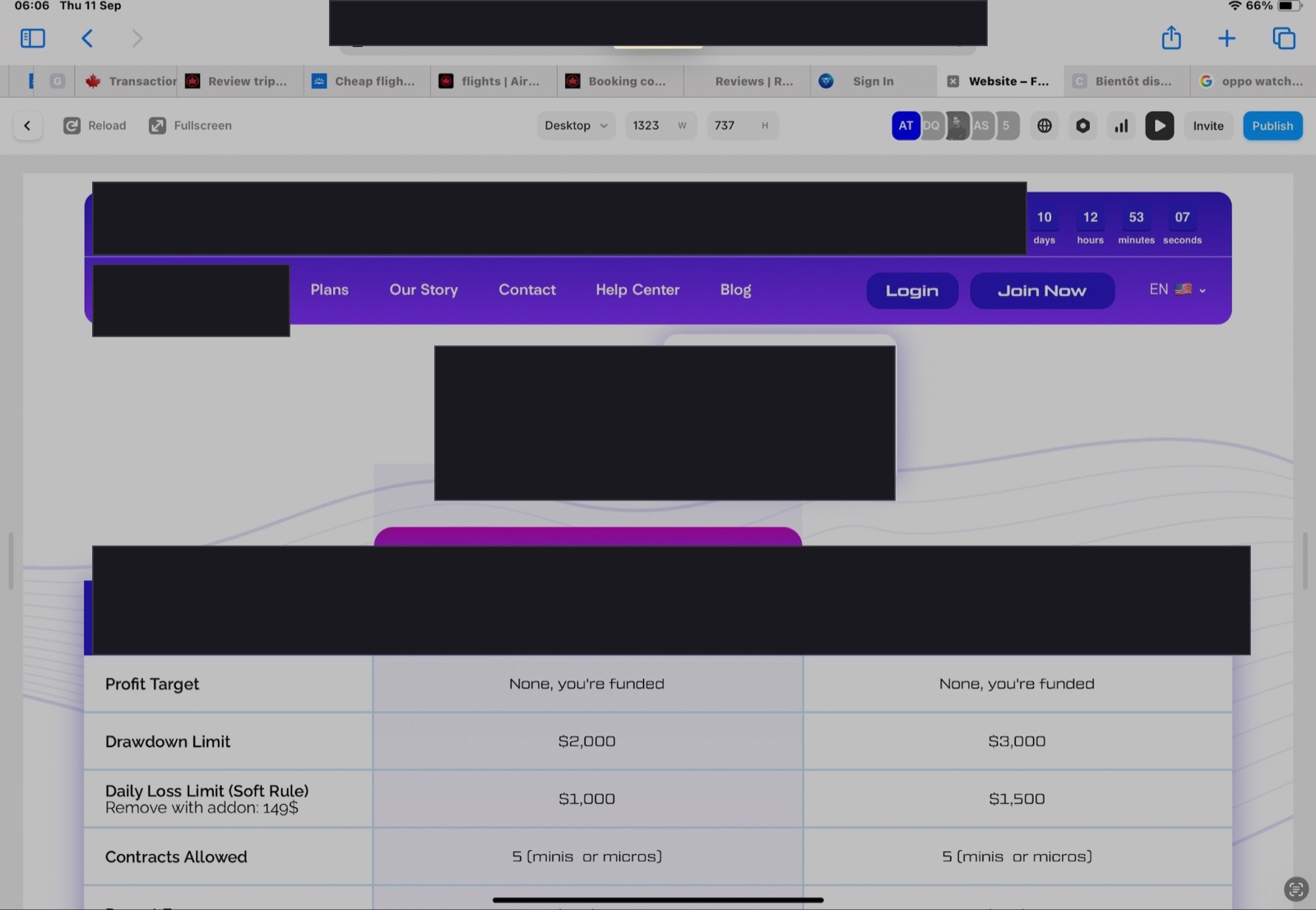Click the Daily Loss Limit (Soft Rule) label
This screenshot has width=1316, height=910.
pyautogui.click(x=207, y=791)
